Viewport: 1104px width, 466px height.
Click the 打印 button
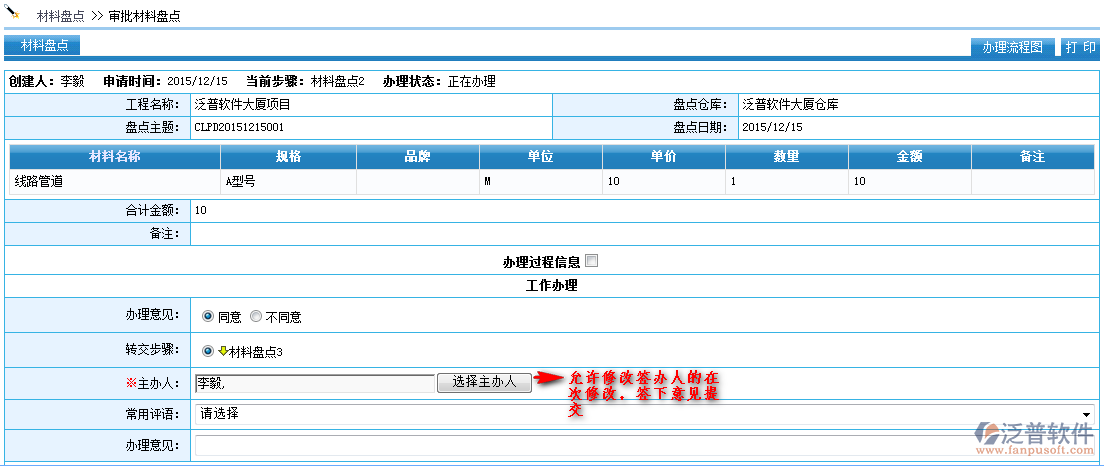pos(1080,47)
